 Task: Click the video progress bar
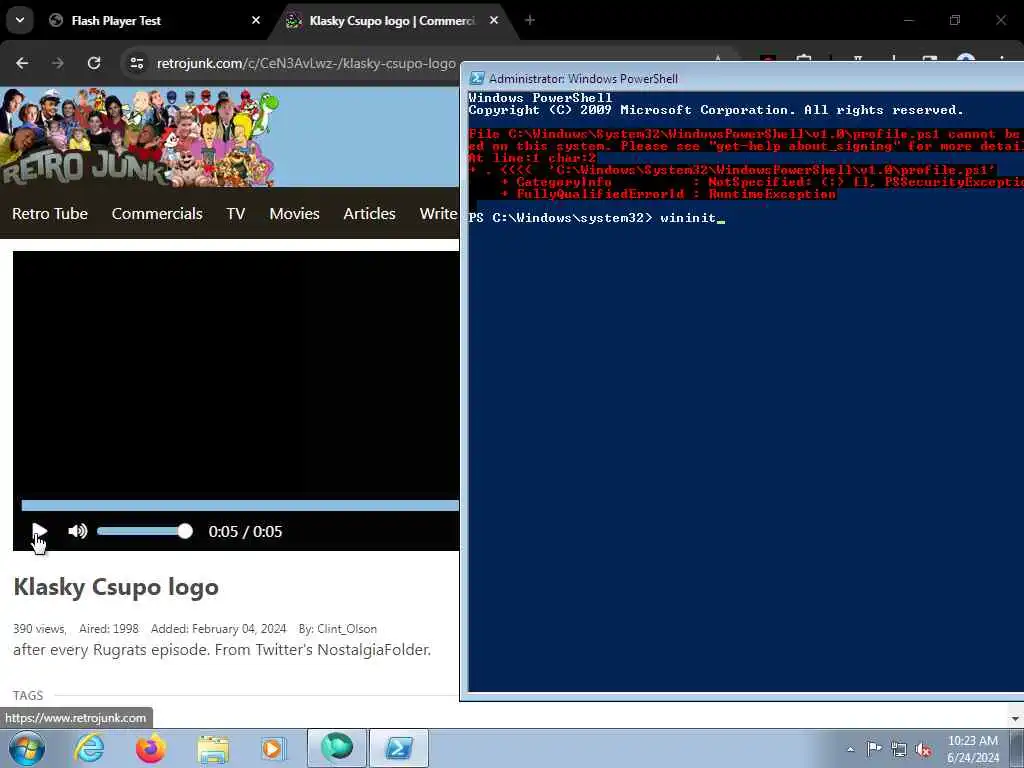coord(240,505)
